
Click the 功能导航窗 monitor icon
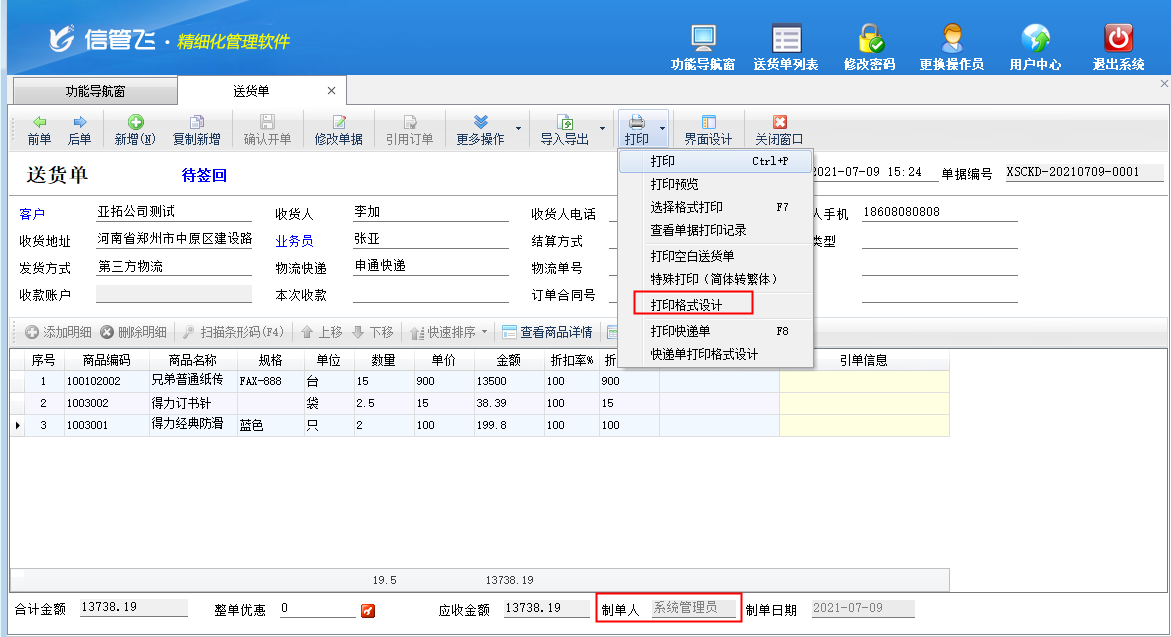pyautogui.click(x=702, y=39)
